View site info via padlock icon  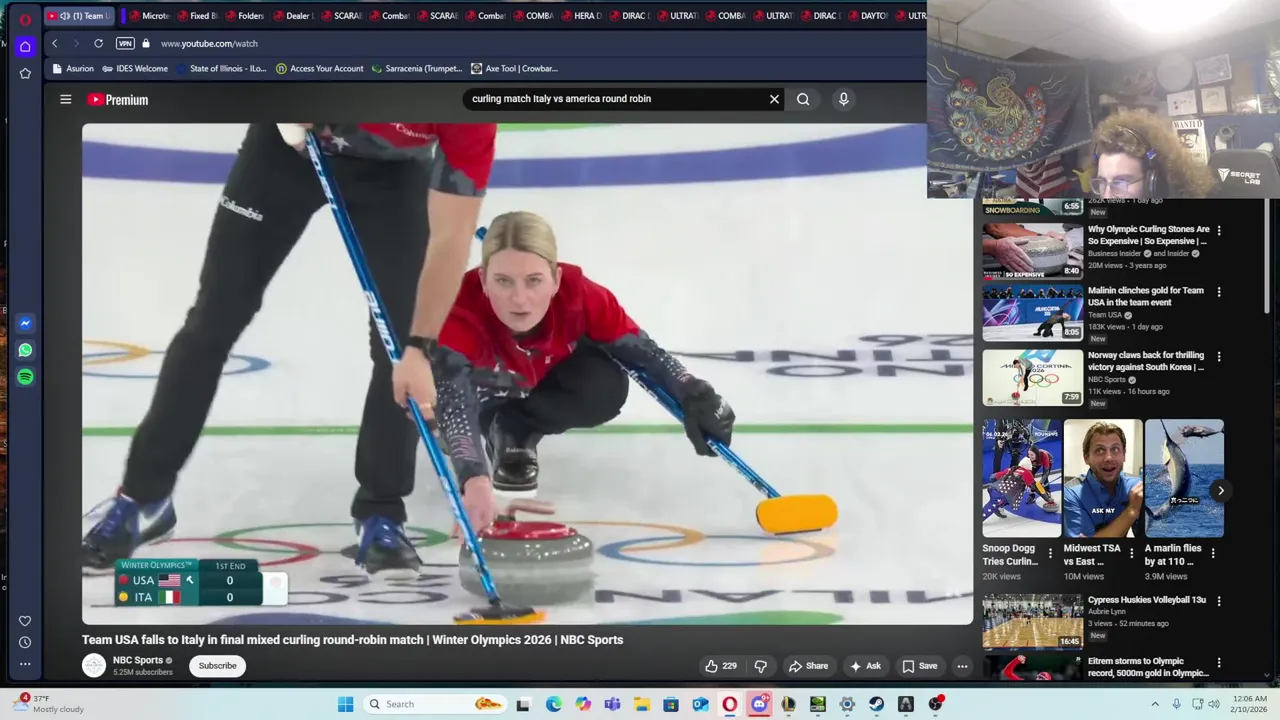[146, 43]
